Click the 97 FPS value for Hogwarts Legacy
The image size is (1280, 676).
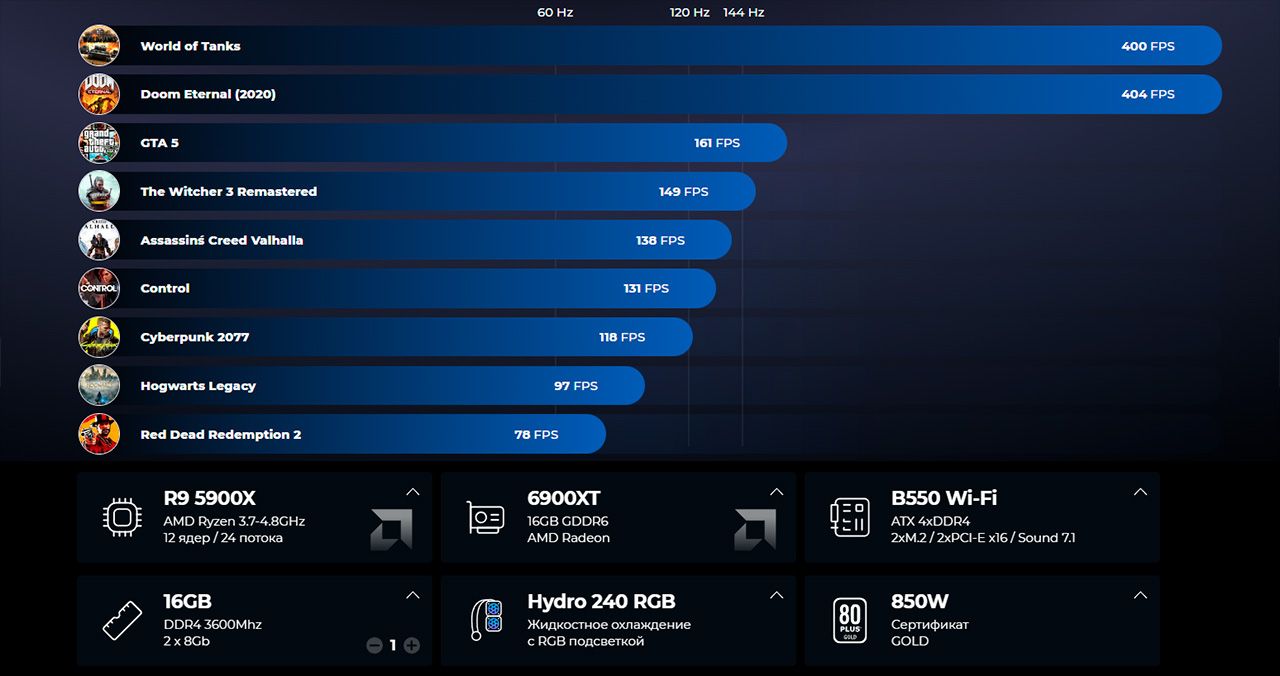(x=576, y=386)
